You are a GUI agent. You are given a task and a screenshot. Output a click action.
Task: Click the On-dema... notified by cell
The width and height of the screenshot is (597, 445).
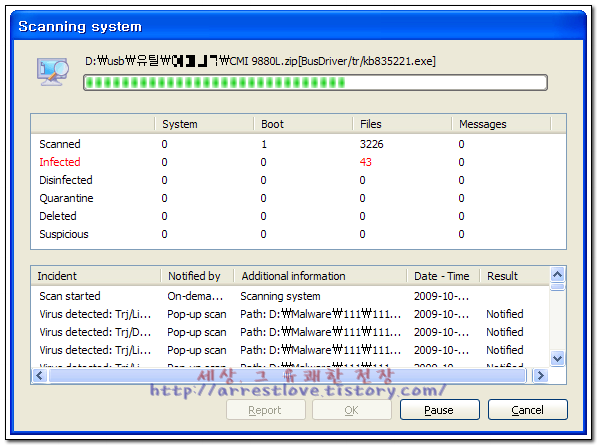pos(195,296)
